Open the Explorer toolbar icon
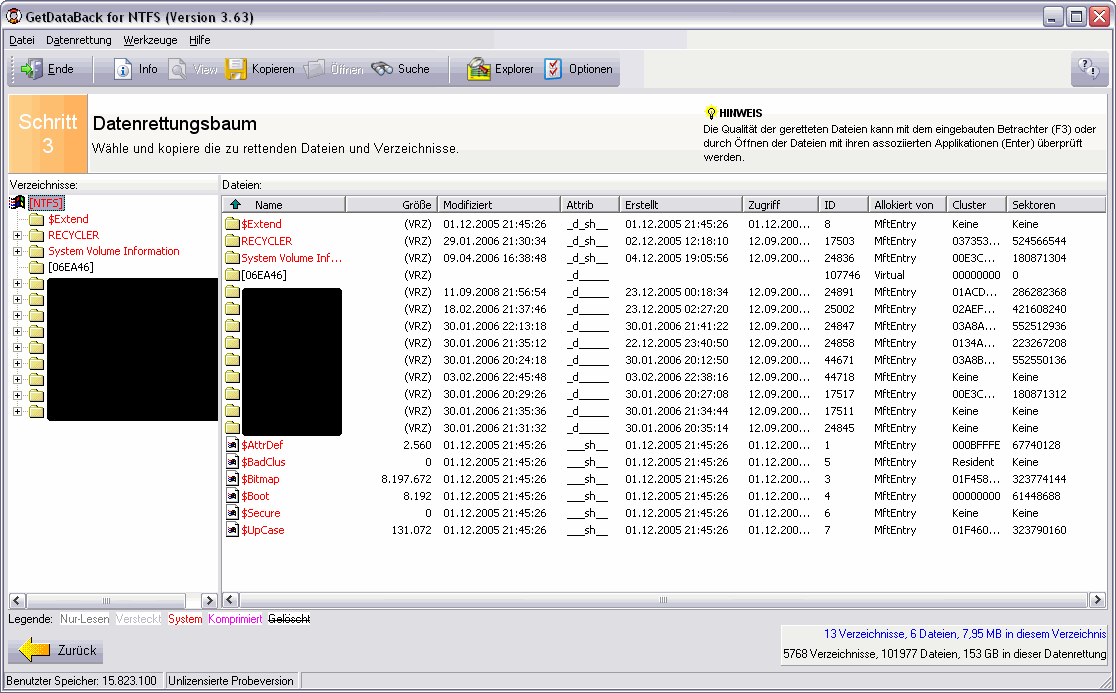 coord(479,69)
